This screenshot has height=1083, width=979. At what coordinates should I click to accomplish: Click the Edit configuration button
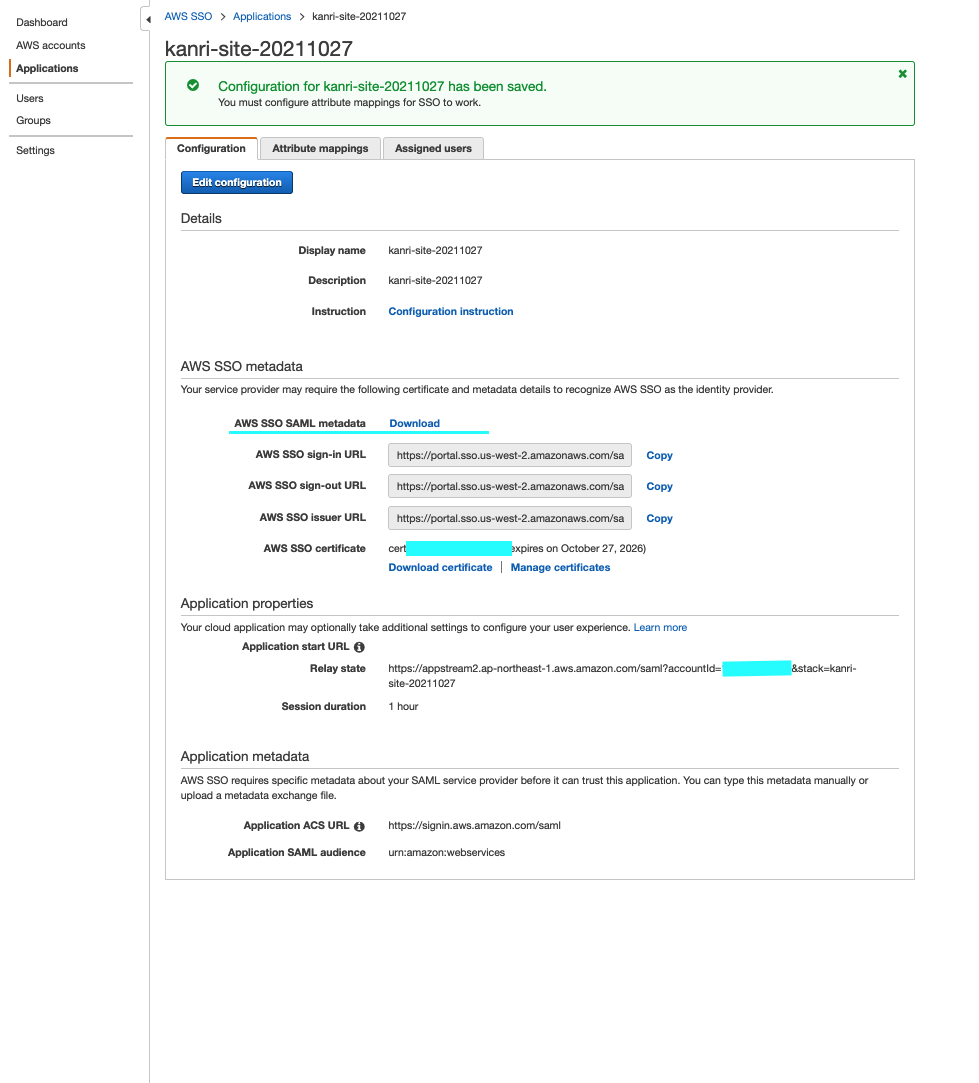point(237,182)
